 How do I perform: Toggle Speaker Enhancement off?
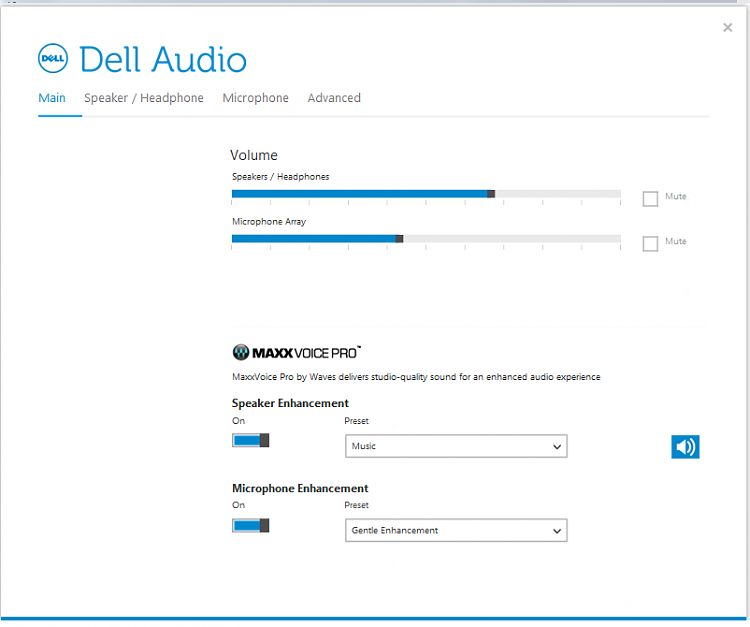pos(251,440)
